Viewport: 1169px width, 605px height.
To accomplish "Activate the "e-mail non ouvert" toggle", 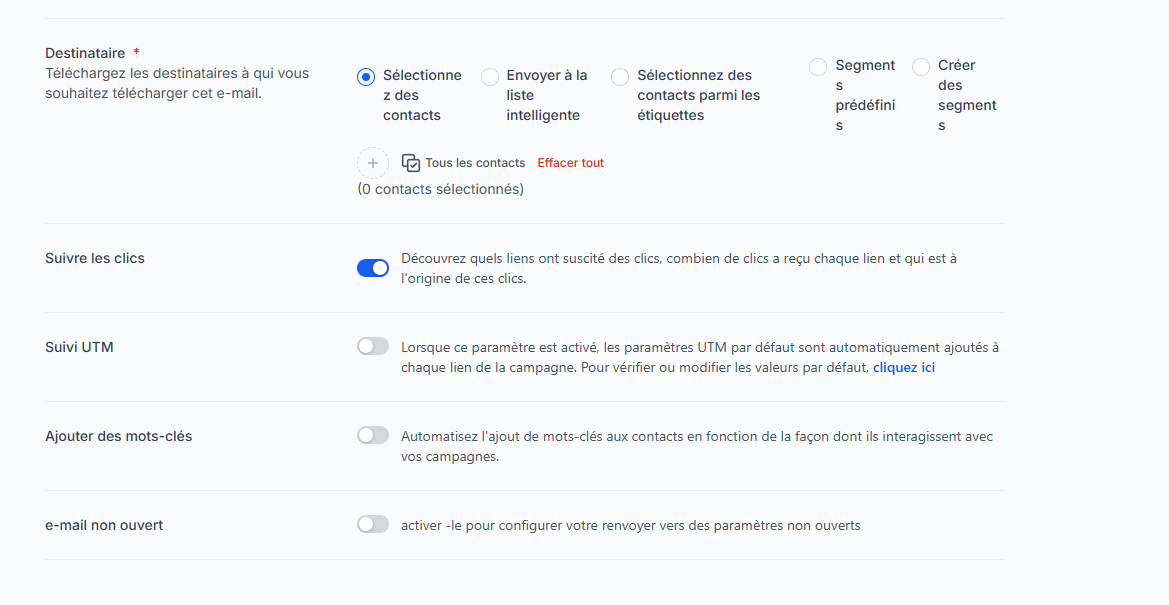I will pyautogui.click(x=373, y=524).
